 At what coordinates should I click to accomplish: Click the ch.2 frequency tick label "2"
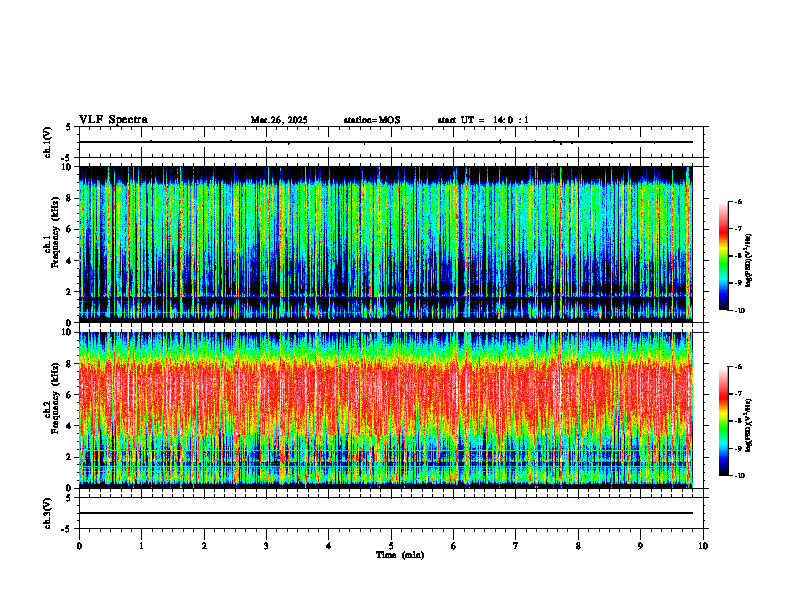point(70,457)
